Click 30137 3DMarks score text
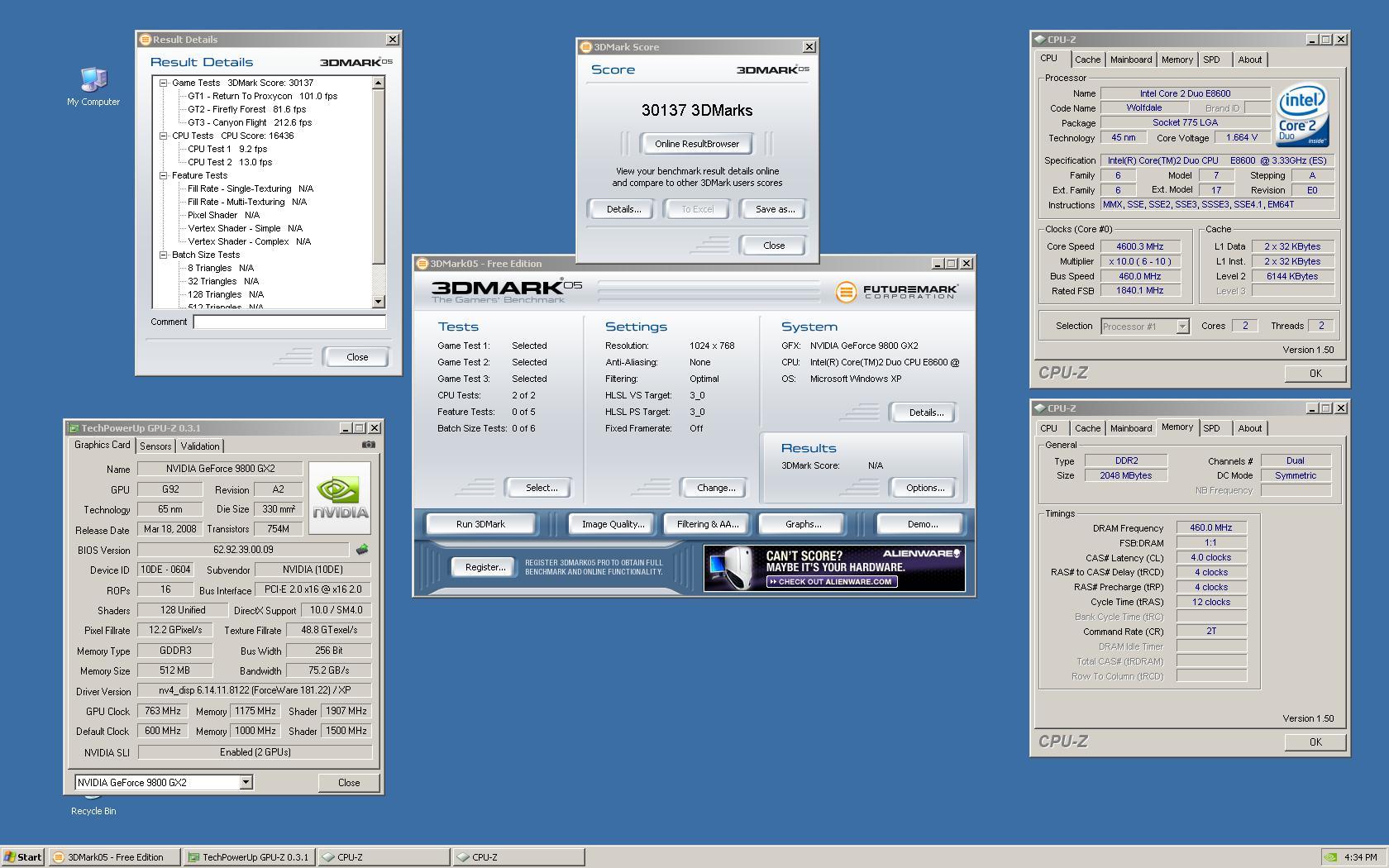The image size is (1389, 868). pos(697,110)
